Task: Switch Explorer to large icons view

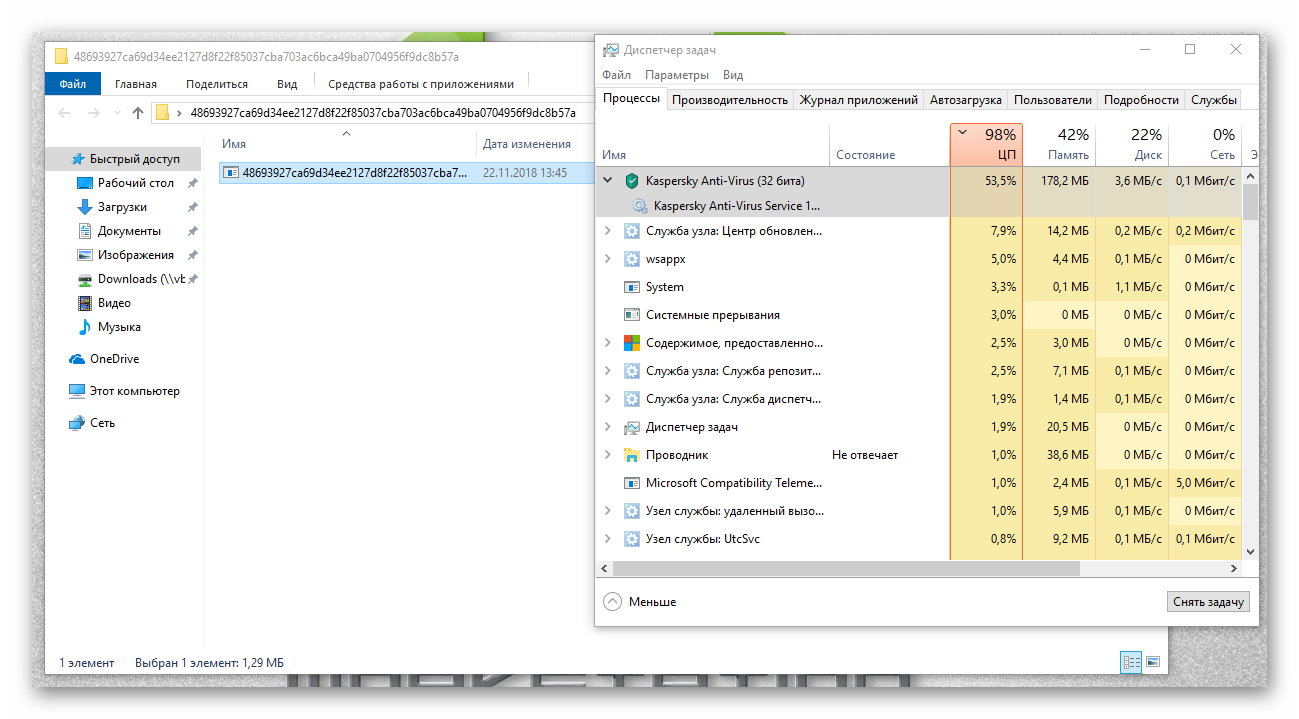Action: pyautogui.click(x=1152, y=662)
